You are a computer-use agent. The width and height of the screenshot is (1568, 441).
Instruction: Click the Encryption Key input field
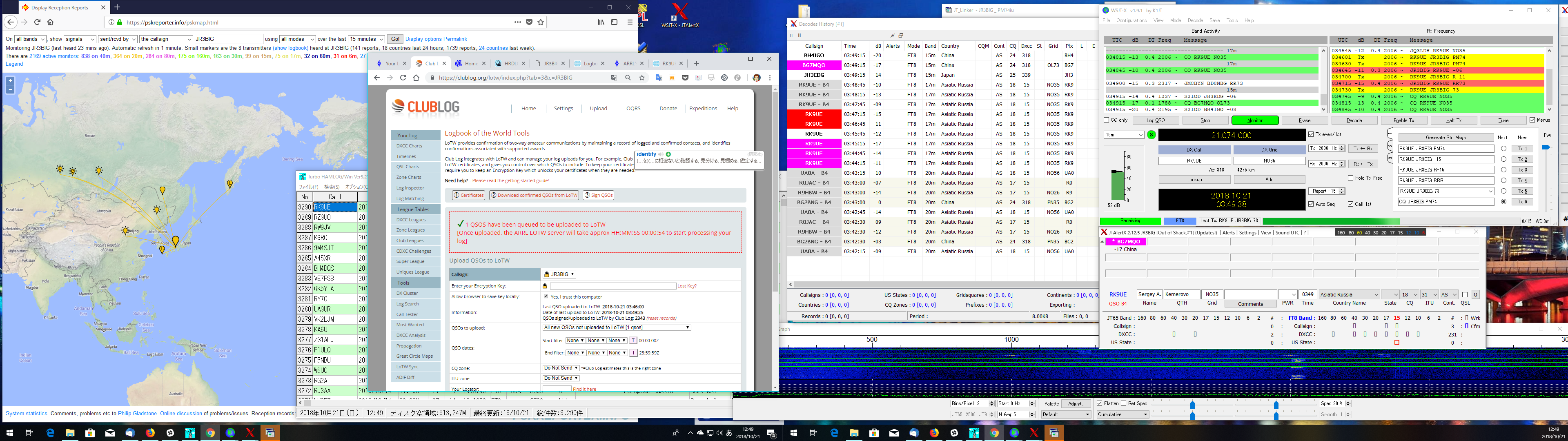[x=613, y=286]
